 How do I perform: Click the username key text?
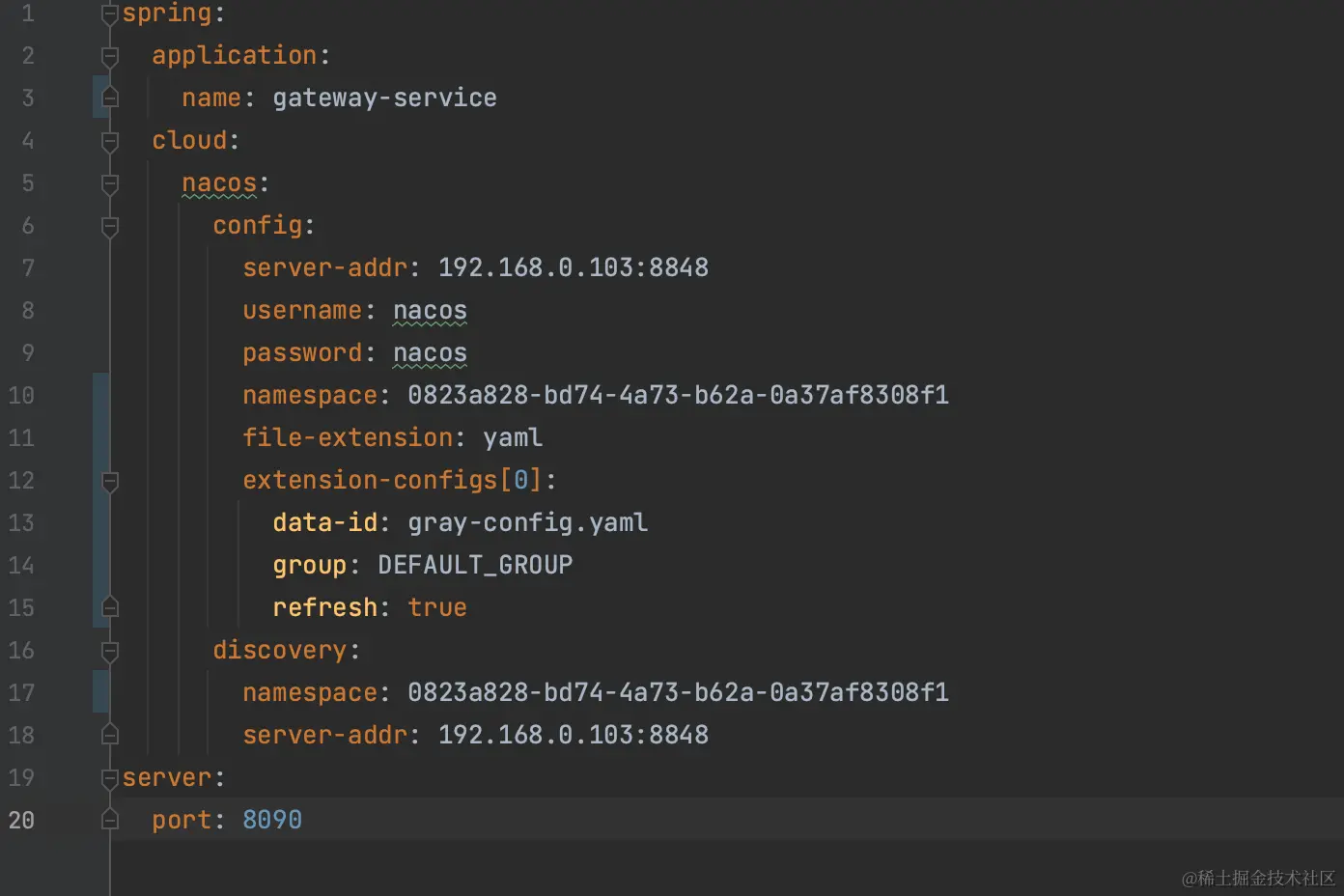tap(302, 311)
